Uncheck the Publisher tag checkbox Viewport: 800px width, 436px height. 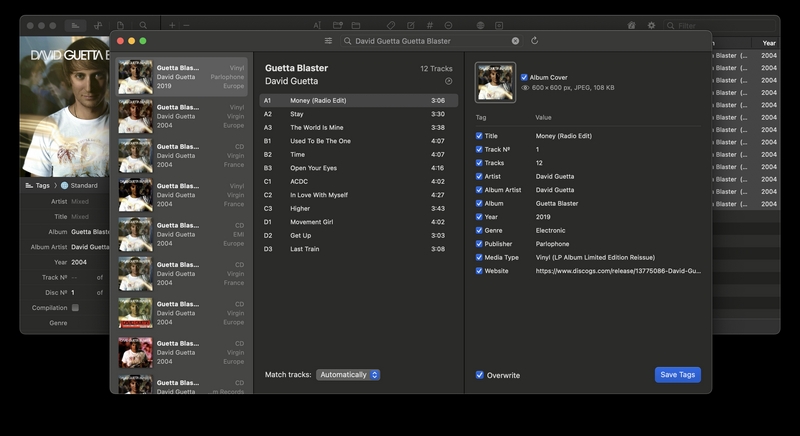[x=479, y=244]
